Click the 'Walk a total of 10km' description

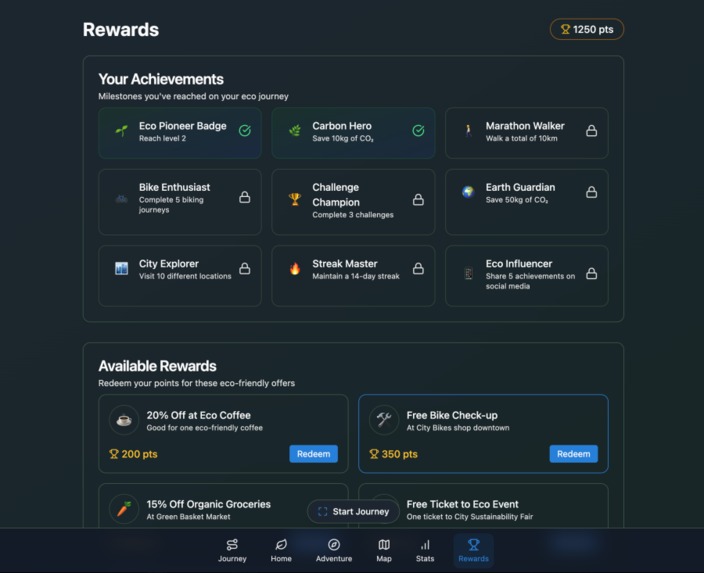pos(521,138)
